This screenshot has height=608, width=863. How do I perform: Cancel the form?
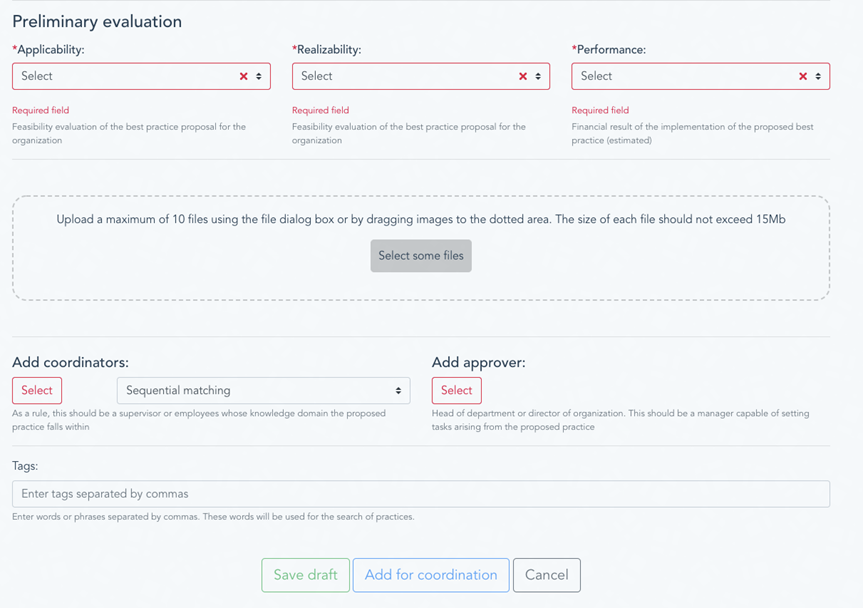[547, 575]
